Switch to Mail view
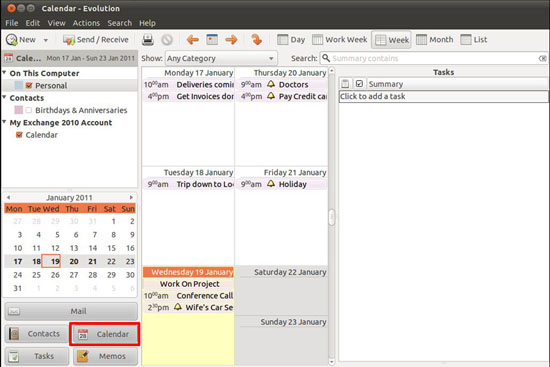The width and height of the screenshot is (550, 367). [71, 311]
